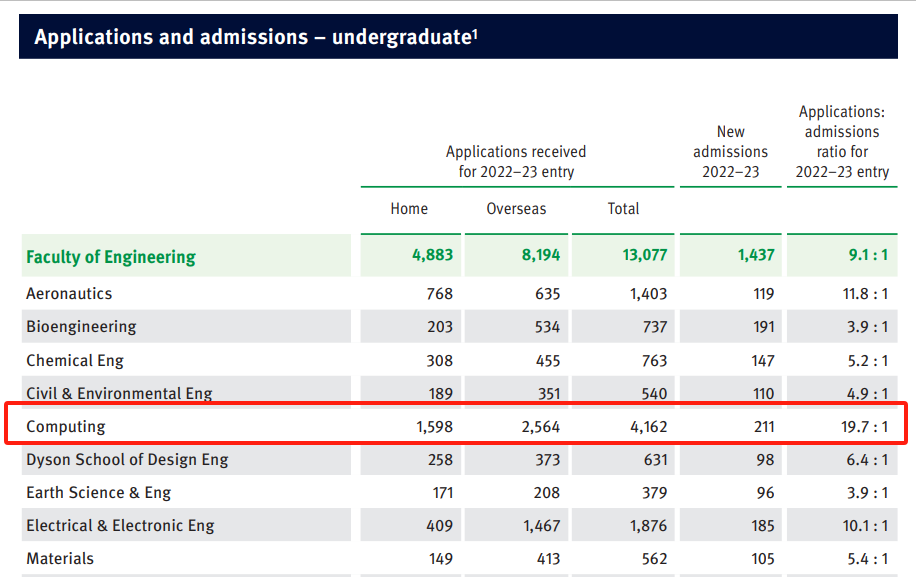Select the Earth Science & Eng label
916x577 pixels.
tap(98, 493)
